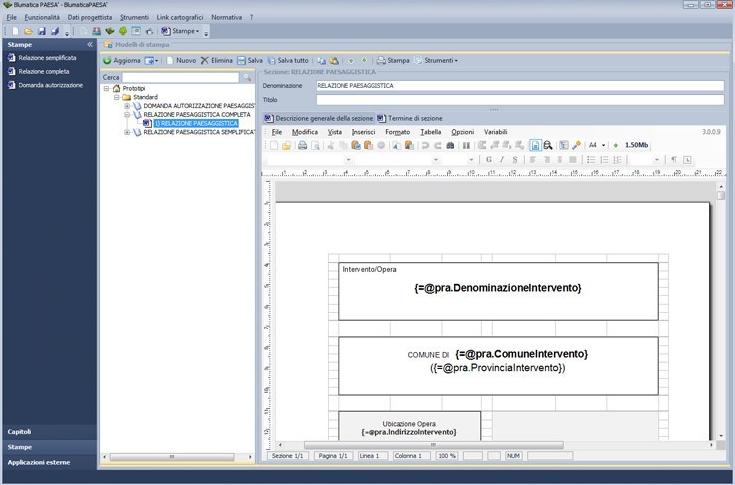The width and height of the screenshot is (735, 485).
Task: Click the Aggiorna refresh icon
Action: pos(108,60)
